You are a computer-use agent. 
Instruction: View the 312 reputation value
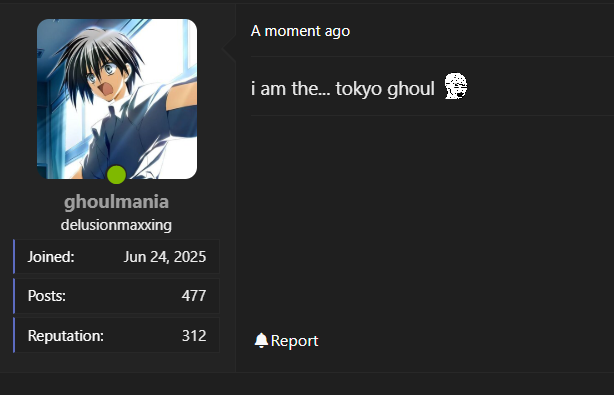tap(194, 336)
